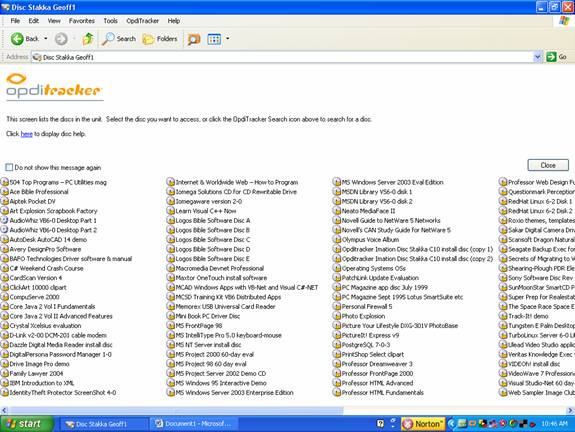
Task: Open the View menu
Action: (54, 21)
